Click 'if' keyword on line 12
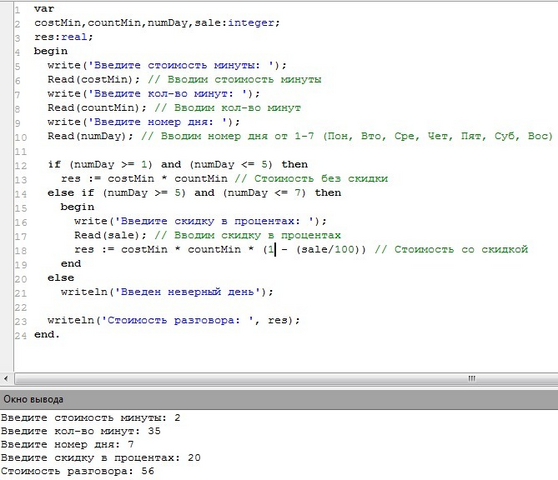This screenshot has height=480, width=558. [x=54, y=164]
